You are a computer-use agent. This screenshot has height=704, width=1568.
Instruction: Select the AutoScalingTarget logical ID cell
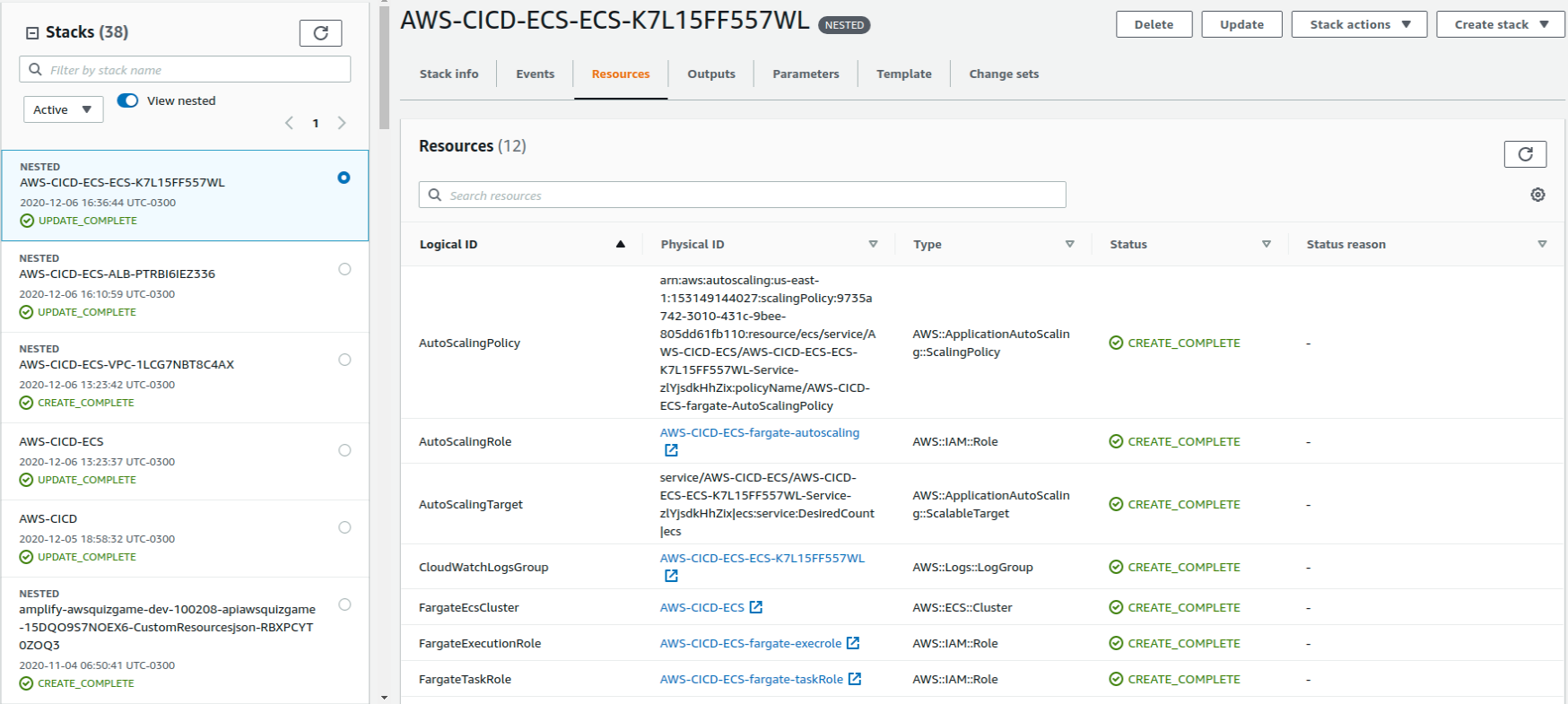(x=471, y=504)
